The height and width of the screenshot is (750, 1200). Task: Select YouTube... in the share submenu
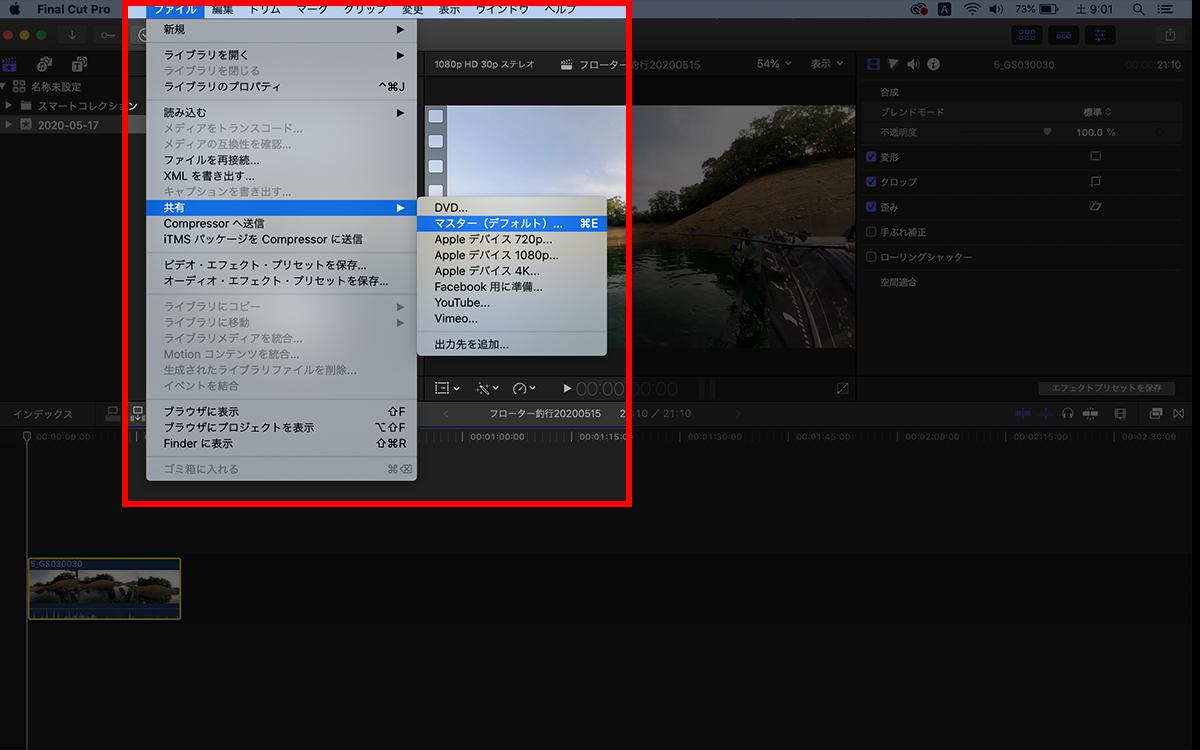(x=462, y=303)
